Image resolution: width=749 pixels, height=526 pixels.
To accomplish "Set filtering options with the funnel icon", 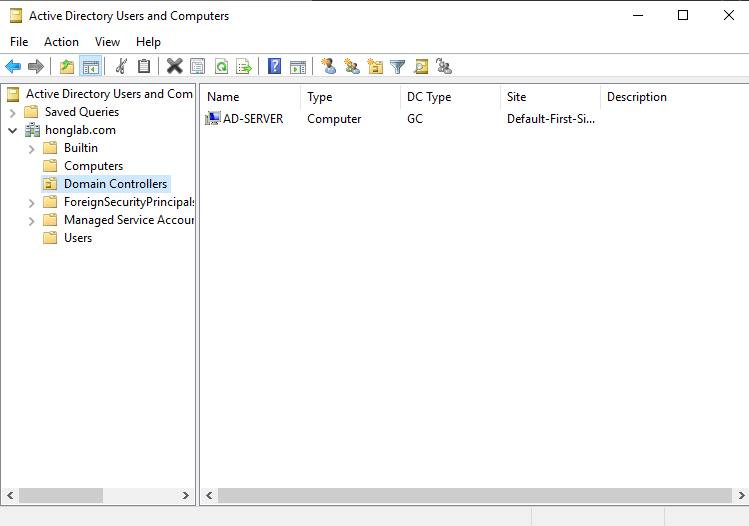I will point(397,66).
